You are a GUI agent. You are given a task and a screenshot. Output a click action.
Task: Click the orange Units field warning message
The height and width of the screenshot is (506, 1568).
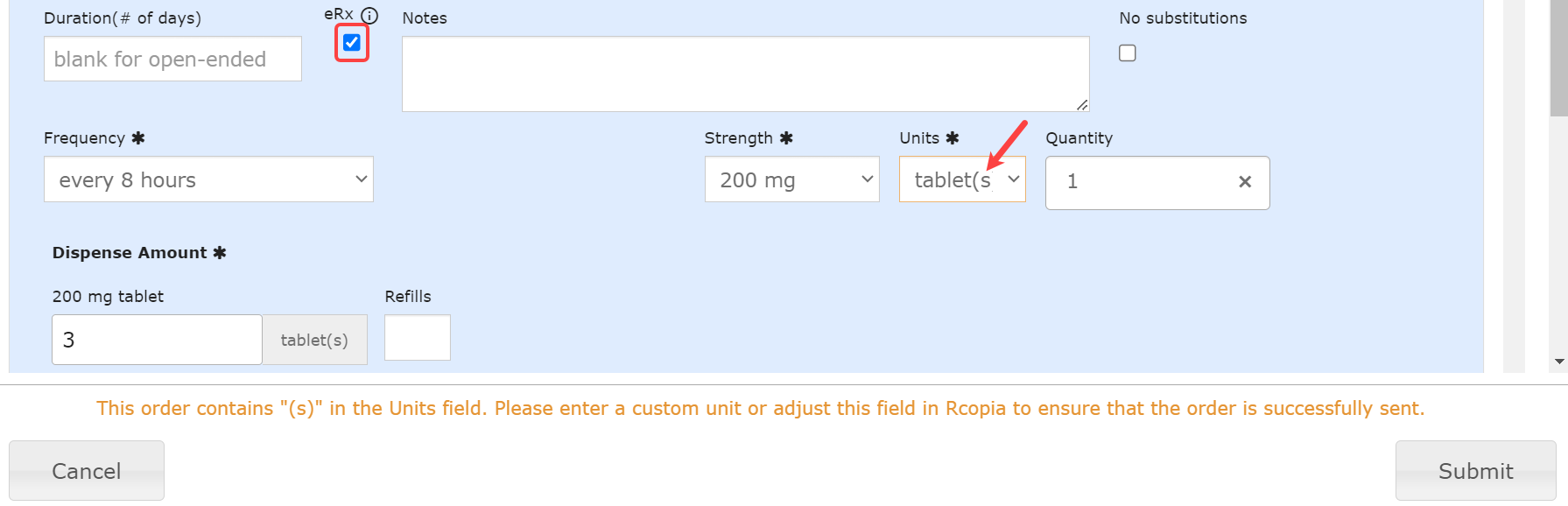coord(760,409)
